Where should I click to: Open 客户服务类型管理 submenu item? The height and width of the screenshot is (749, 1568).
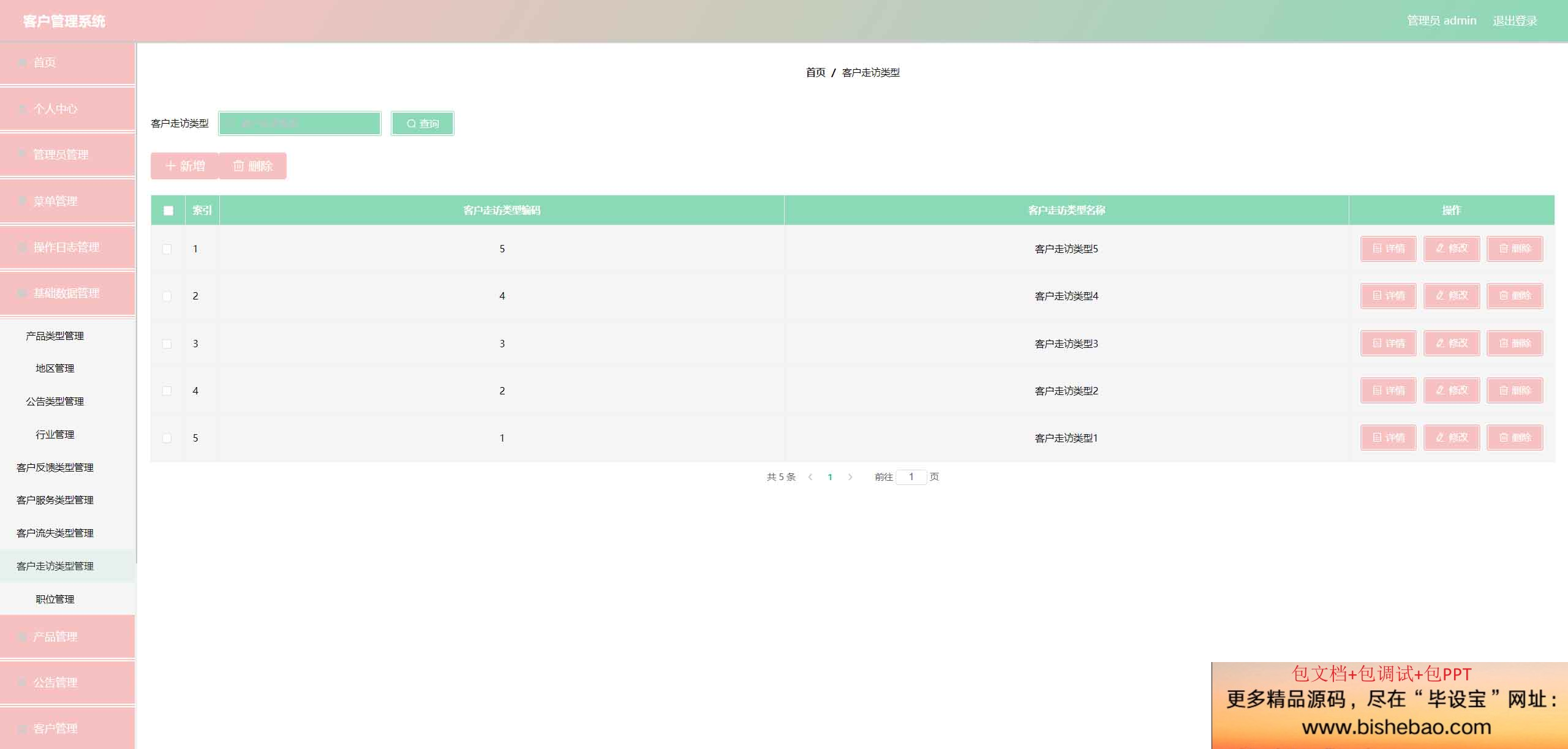click(x=67, y=500)
